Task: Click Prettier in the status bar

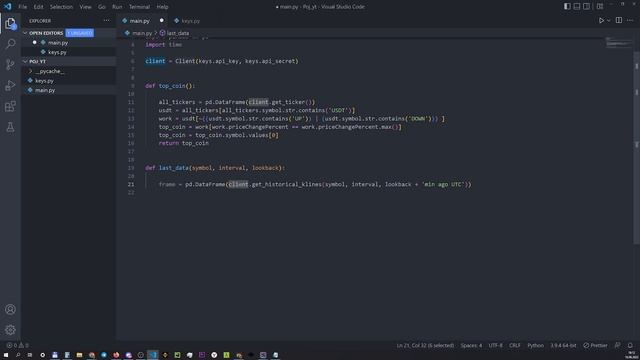Action: coord(595,345)
